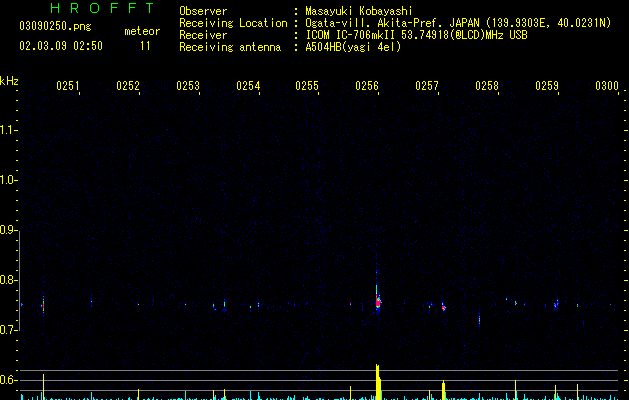Click the A504HB(yagi 4el) antenna text
Image resolution: width=629 pixels, height=400 pixels.
tap(353, 47)
